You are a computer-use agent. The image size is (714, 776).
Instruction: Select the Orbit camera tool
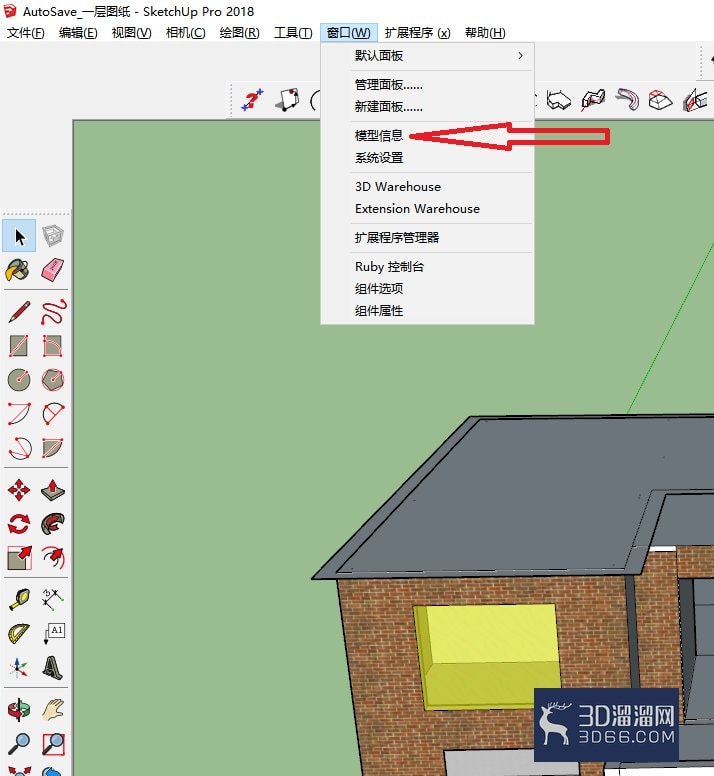tap(19, 710)
